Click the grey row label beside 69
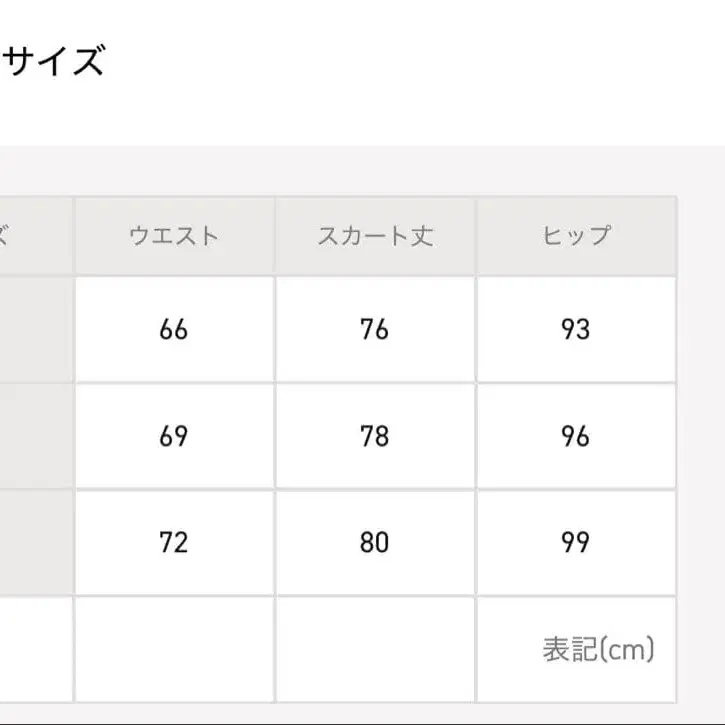 click(35, 436)
